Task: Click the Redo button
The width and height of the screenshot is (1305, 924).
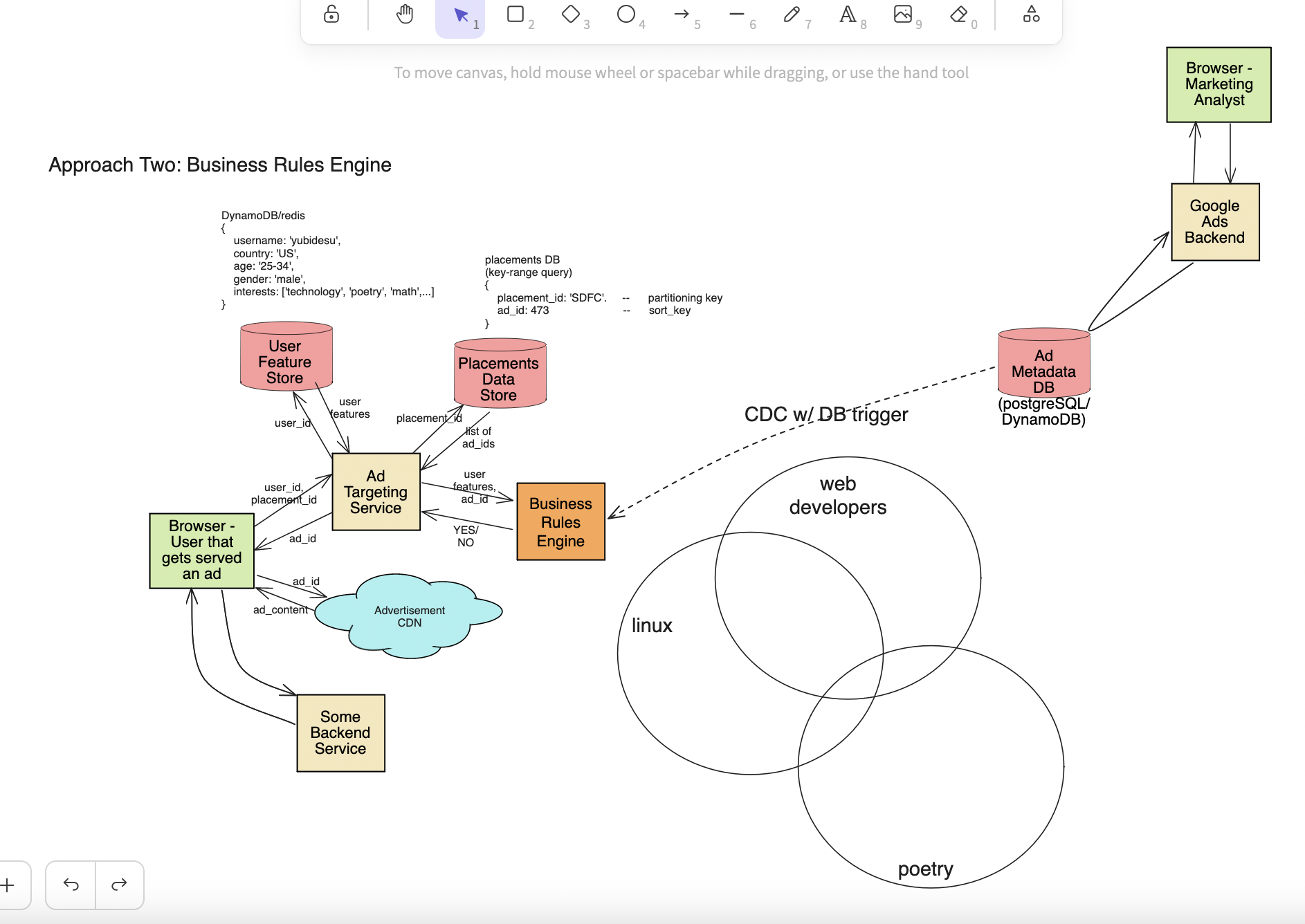Action: point(119,885)
